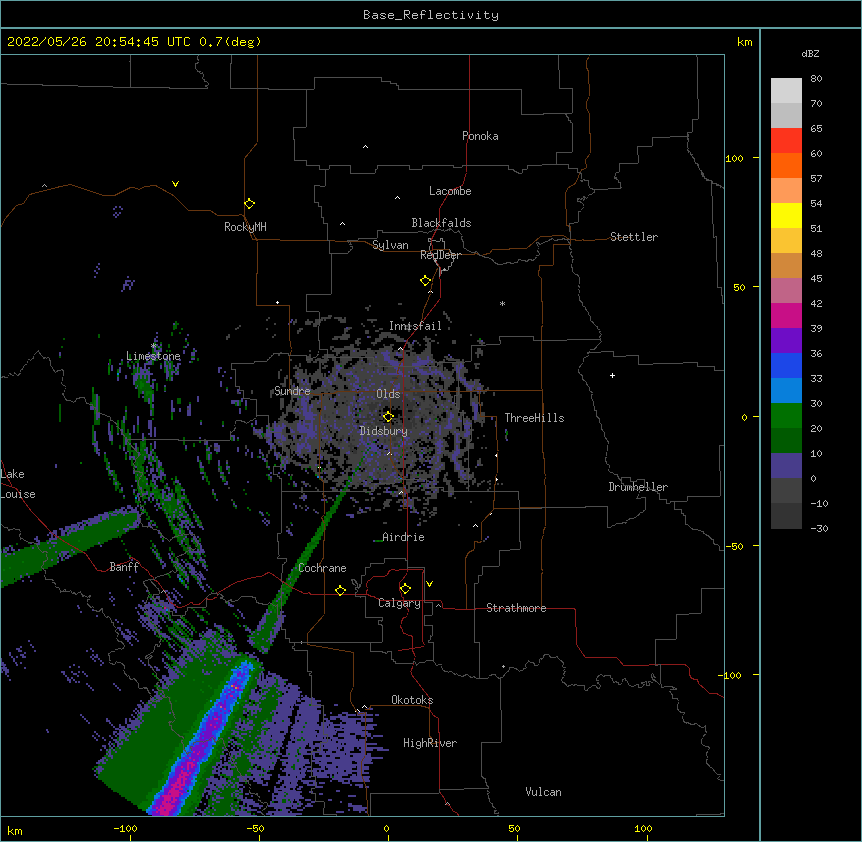The height and width of the screenshot is (842, 862).
Task: Select the Olds label
Action: click(388, 394)
